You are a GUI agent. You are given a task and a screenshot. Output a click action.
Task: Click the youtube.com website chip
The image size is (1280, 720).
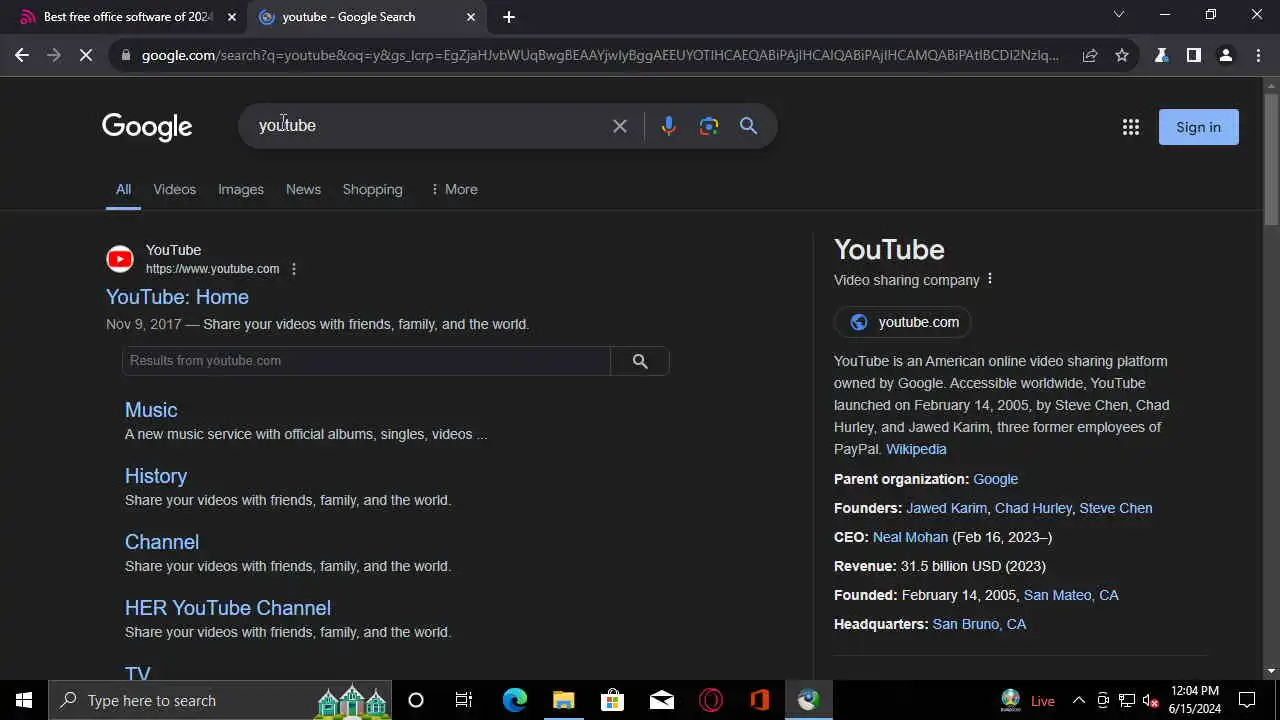[903, 322]
